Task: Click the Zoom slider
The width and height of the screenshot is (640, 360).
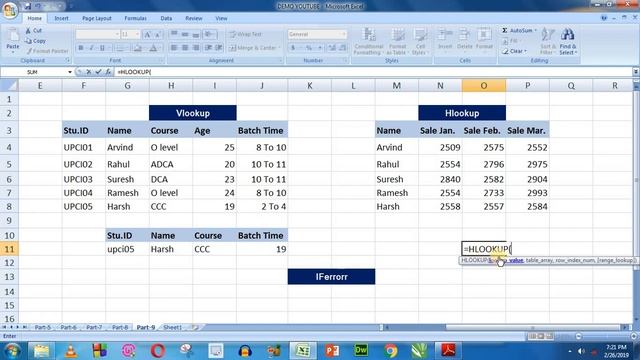Action: pos(606,336)
